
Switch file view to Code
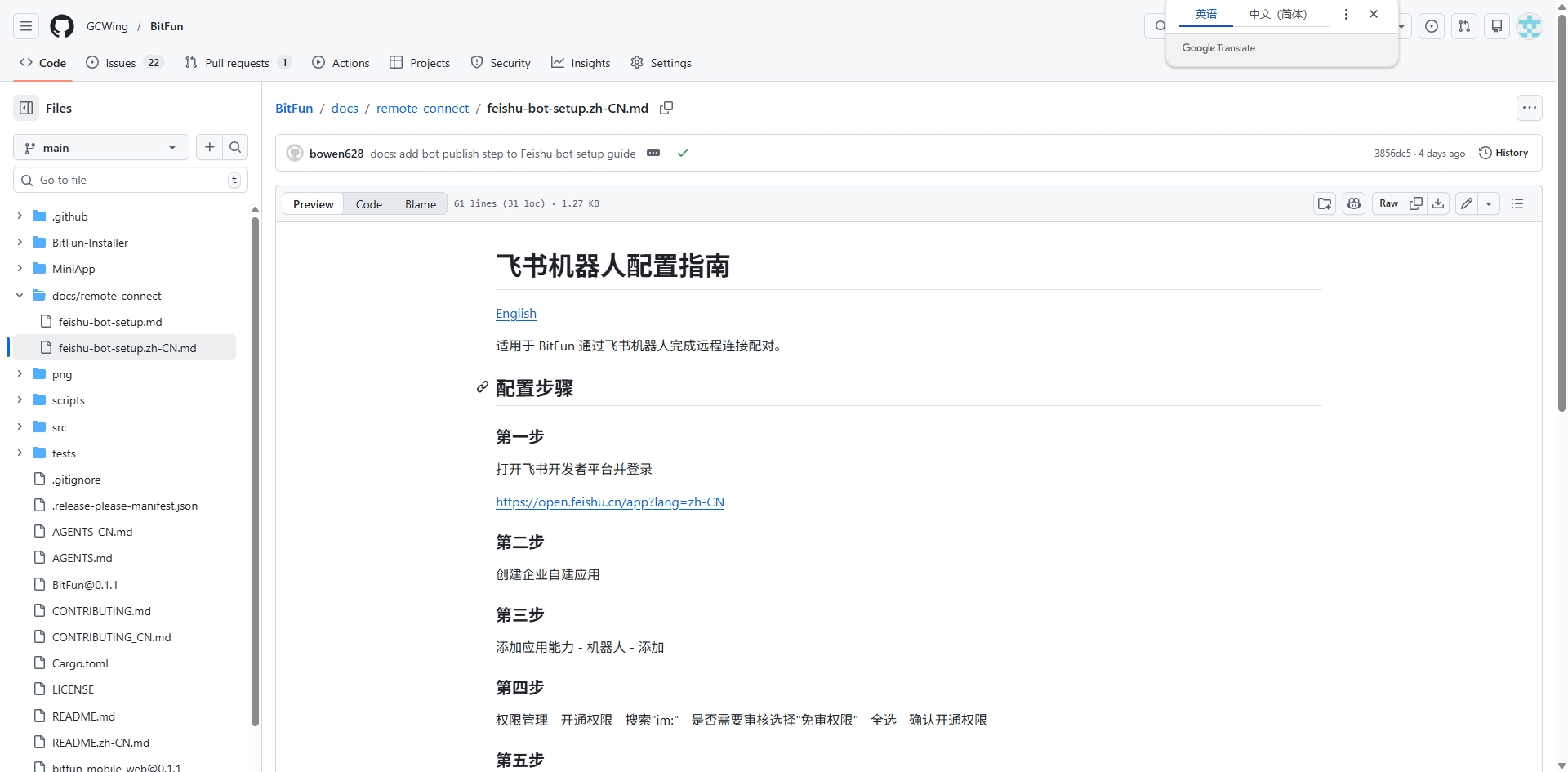pyautogui.click(x=369, y=204)
